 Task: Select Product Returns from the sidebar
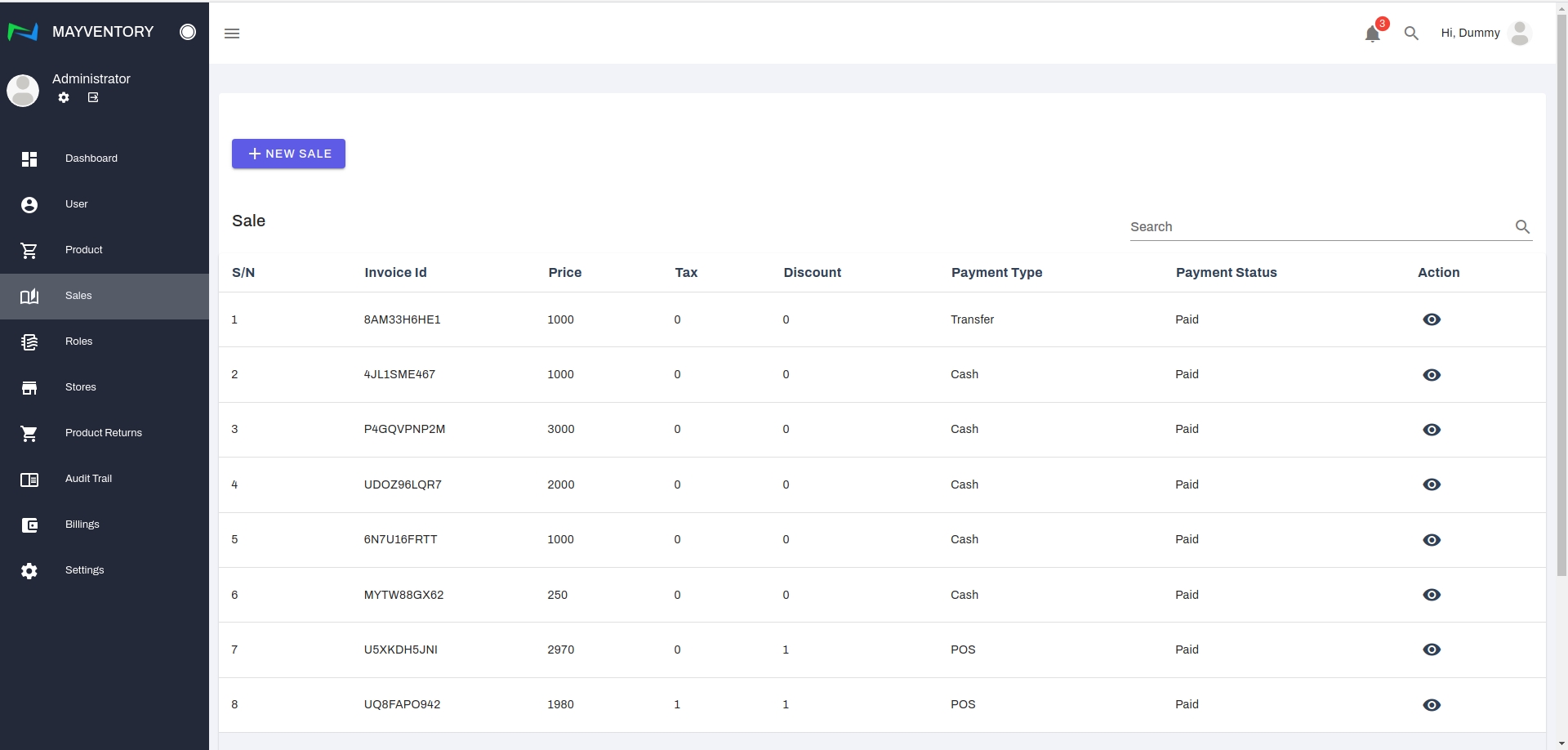click(x=103, y=433)
